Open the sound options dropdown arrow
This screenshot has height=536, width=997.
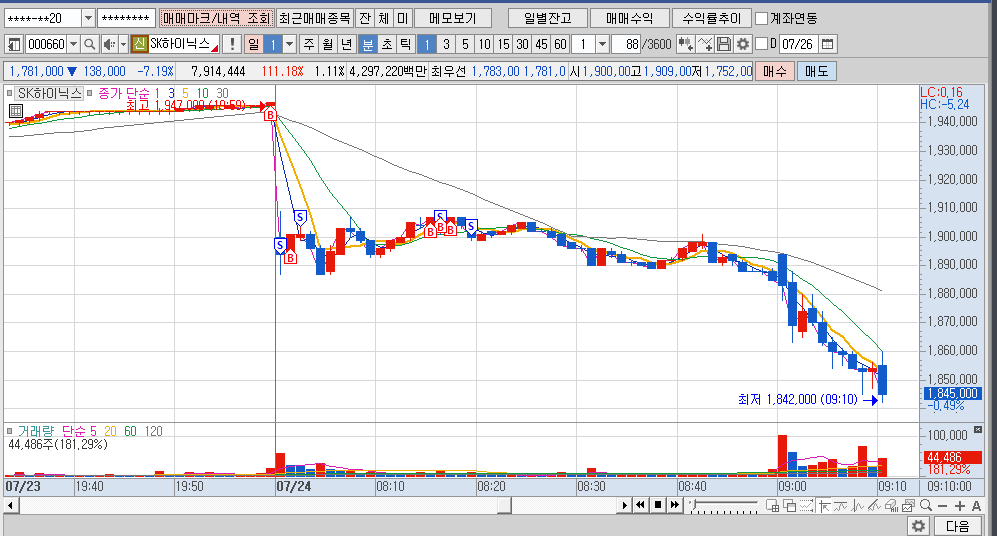(123, 44)
